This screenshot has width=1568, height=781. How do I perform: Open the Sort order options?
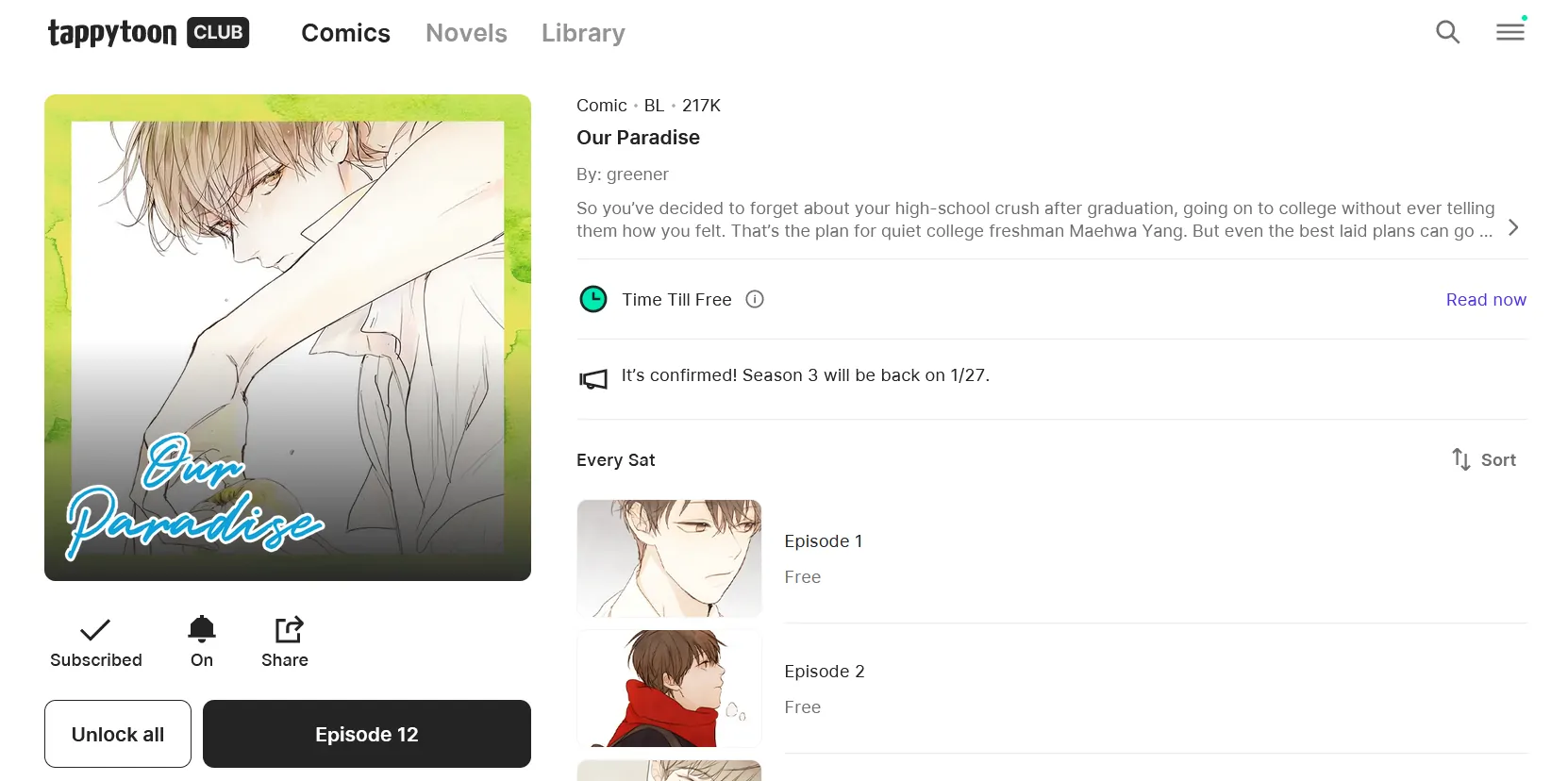point(1484,459)
